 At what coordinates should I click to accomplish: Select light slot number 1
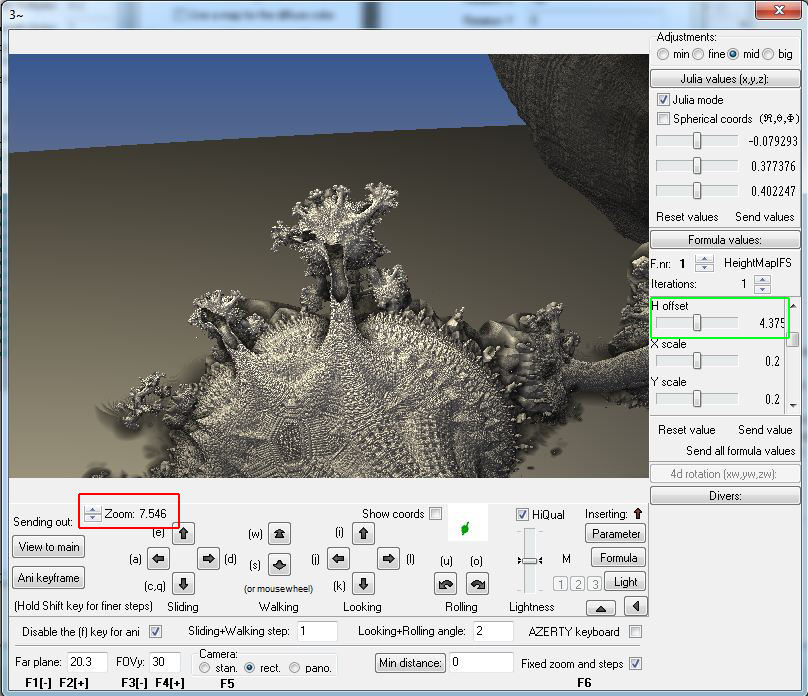tap(561, 584)
